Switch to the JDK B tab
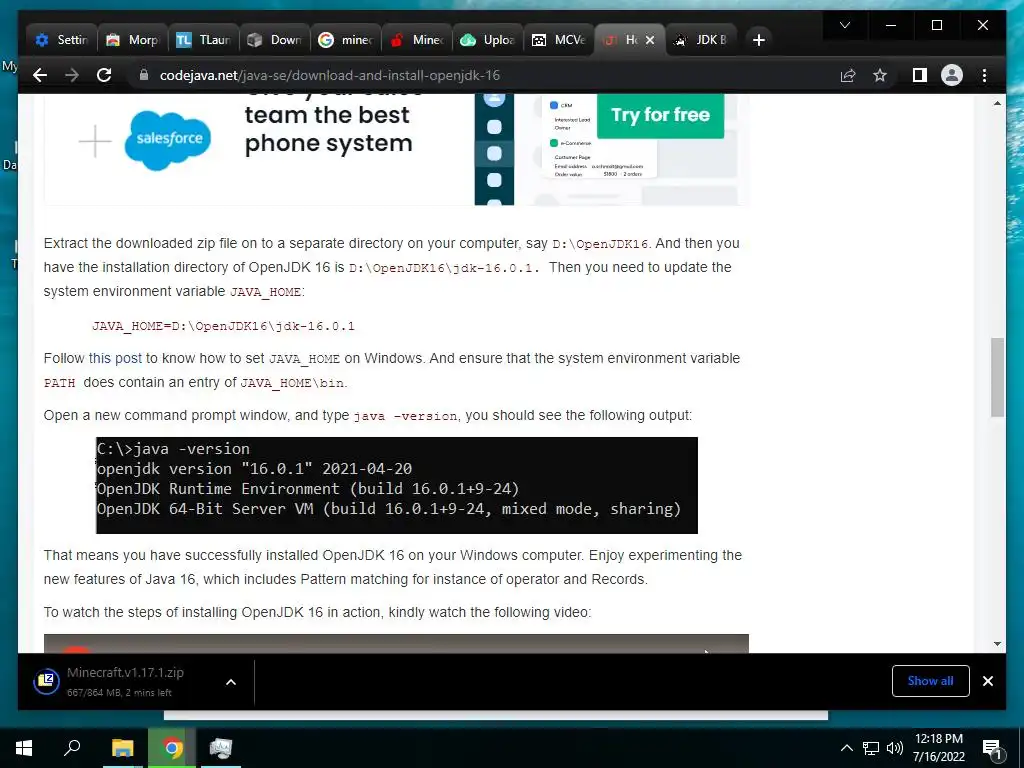 [702, 40]
